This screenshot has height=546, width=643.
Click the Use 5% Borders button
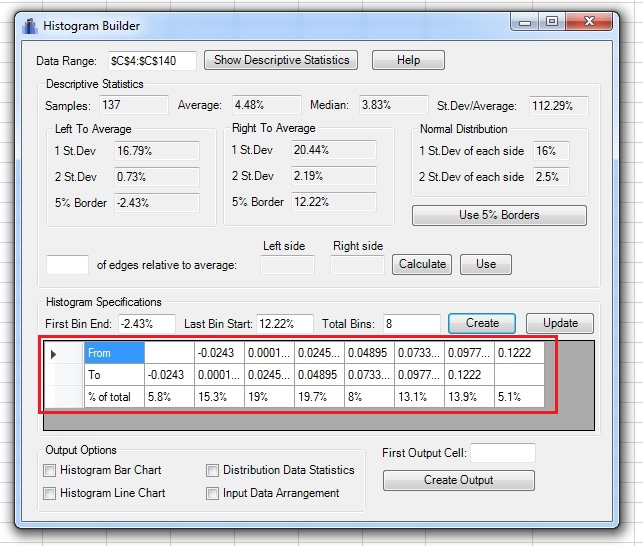pos(499,215)
